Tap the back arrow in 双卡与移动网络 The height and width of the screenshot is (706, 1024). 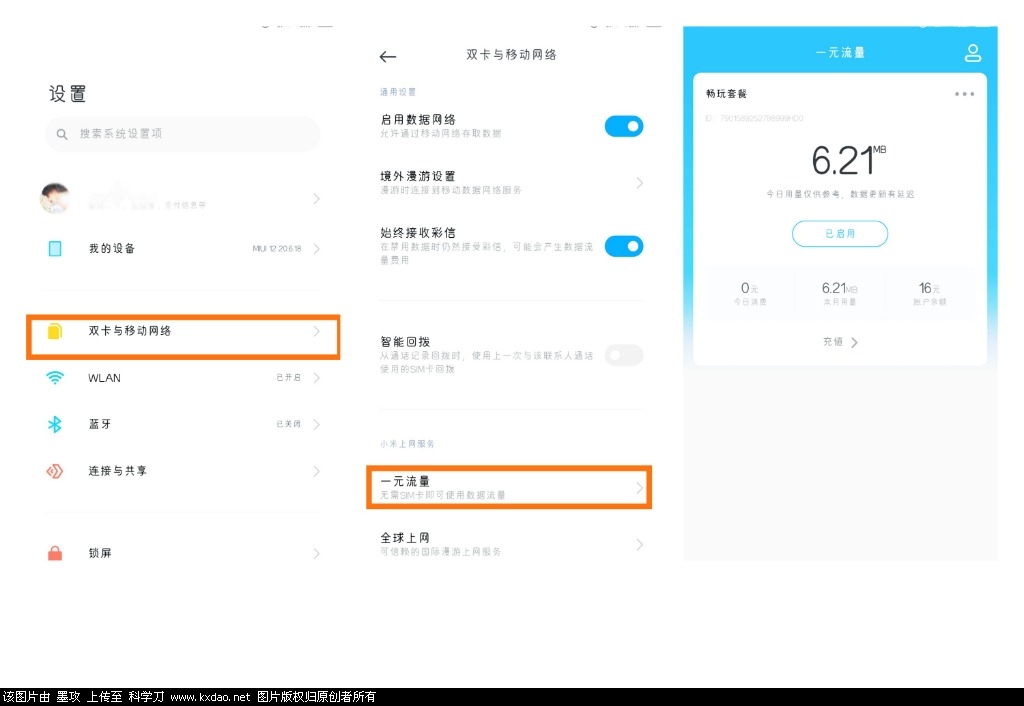tap(388, 56)
